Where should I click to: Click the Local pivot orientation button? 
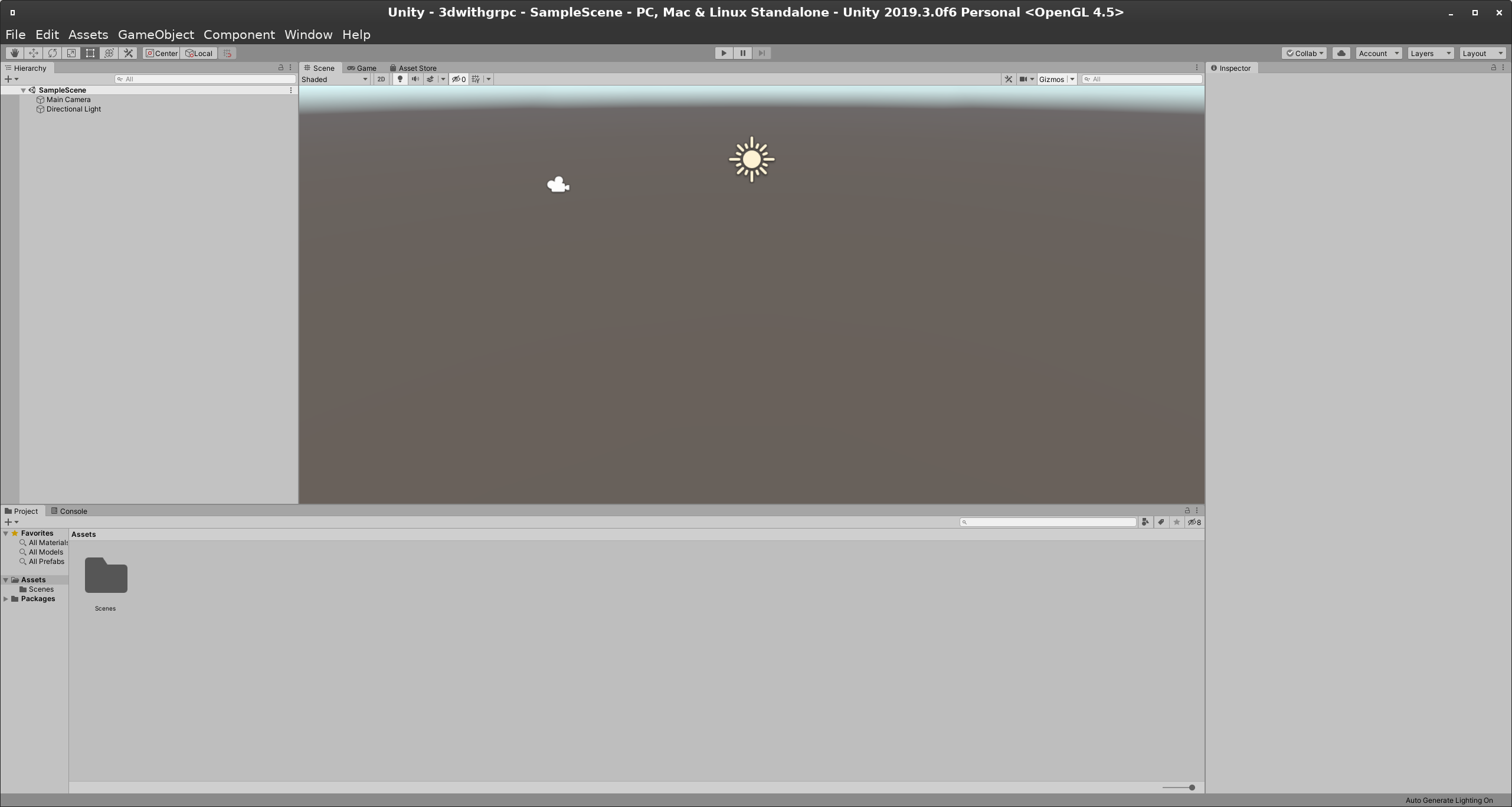coord(198,53)
